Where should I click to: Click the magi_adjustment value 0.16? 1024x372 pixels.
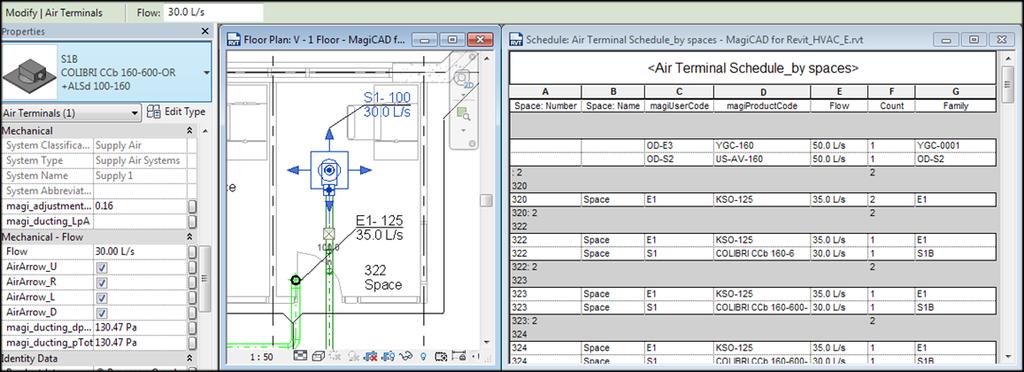140,206
